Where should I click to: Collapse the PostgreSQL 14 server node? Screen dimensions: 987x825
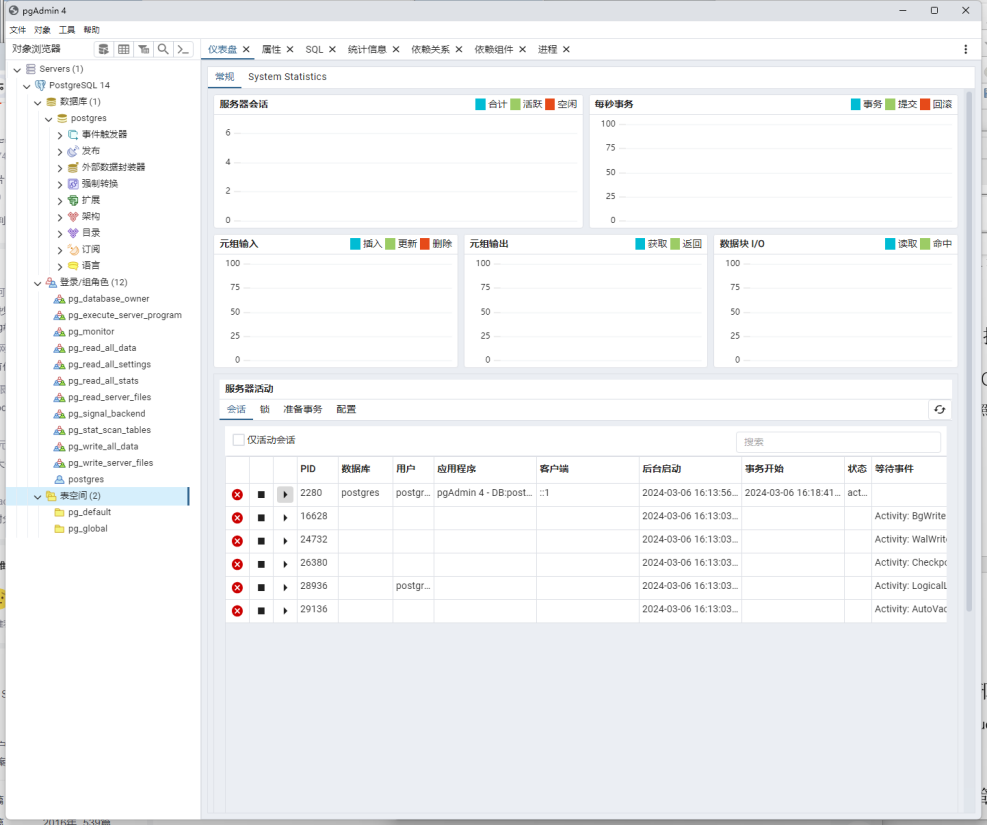click(x=26, y=86)
